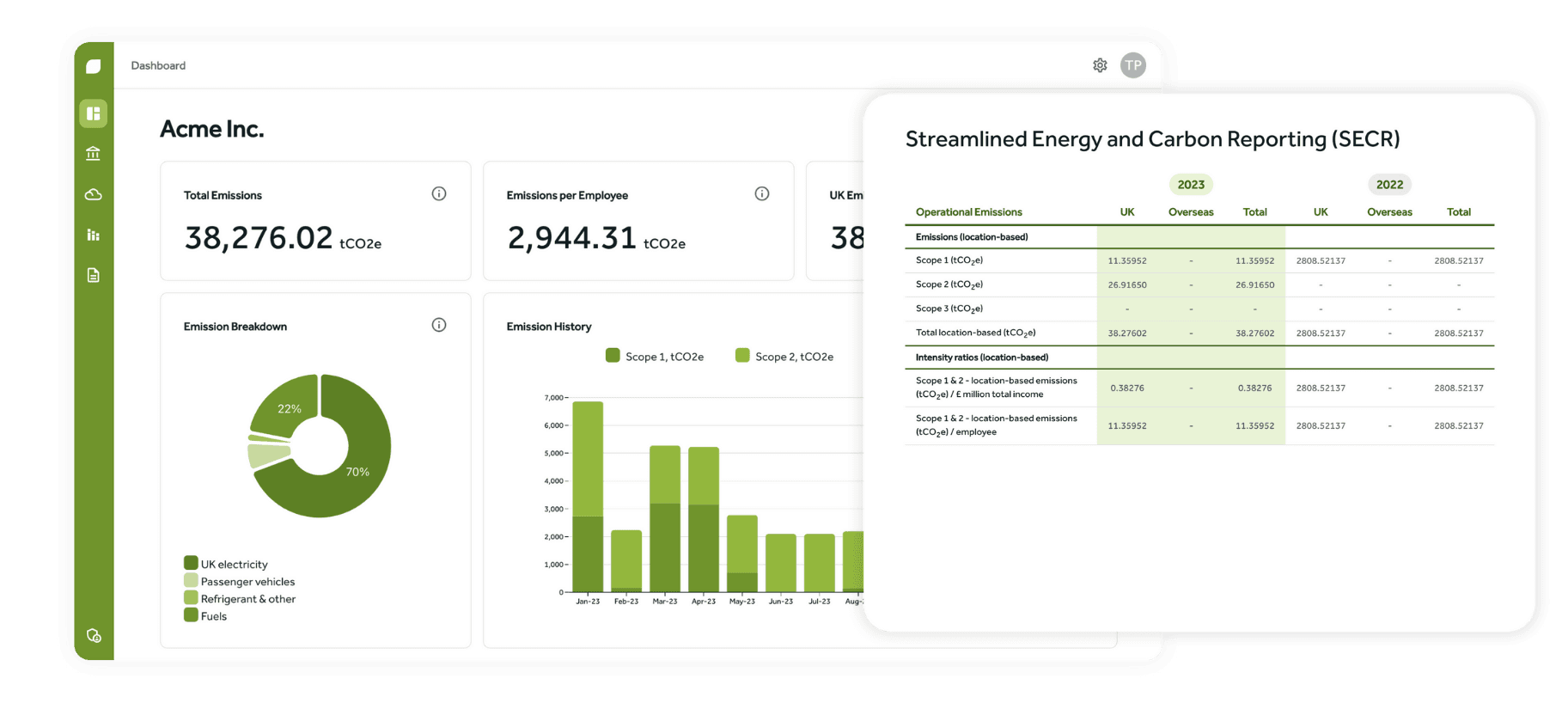Click the Fuels legend swatch
Viewport: 1568px width, 703px height.
[191, 614]
